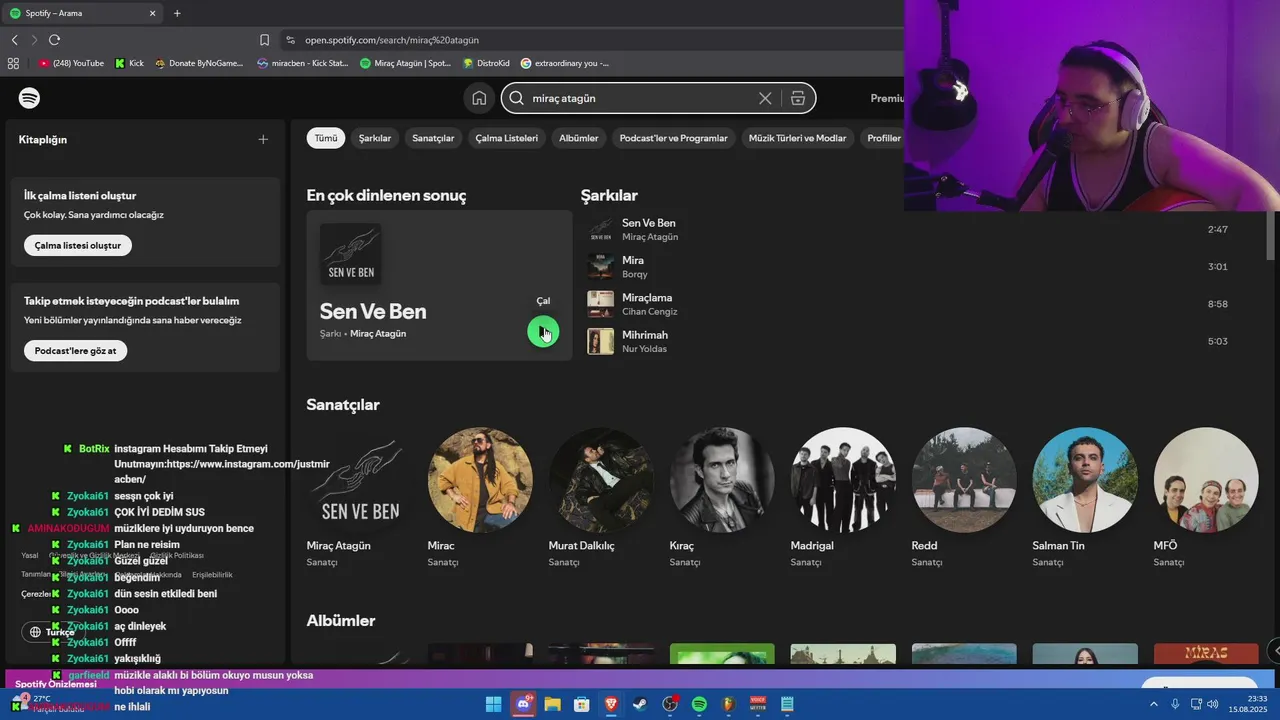This screenshot has height=720, width=1280.
Task: Select Müzik Türleri ve Modlar filter
Action: (797, 138)
